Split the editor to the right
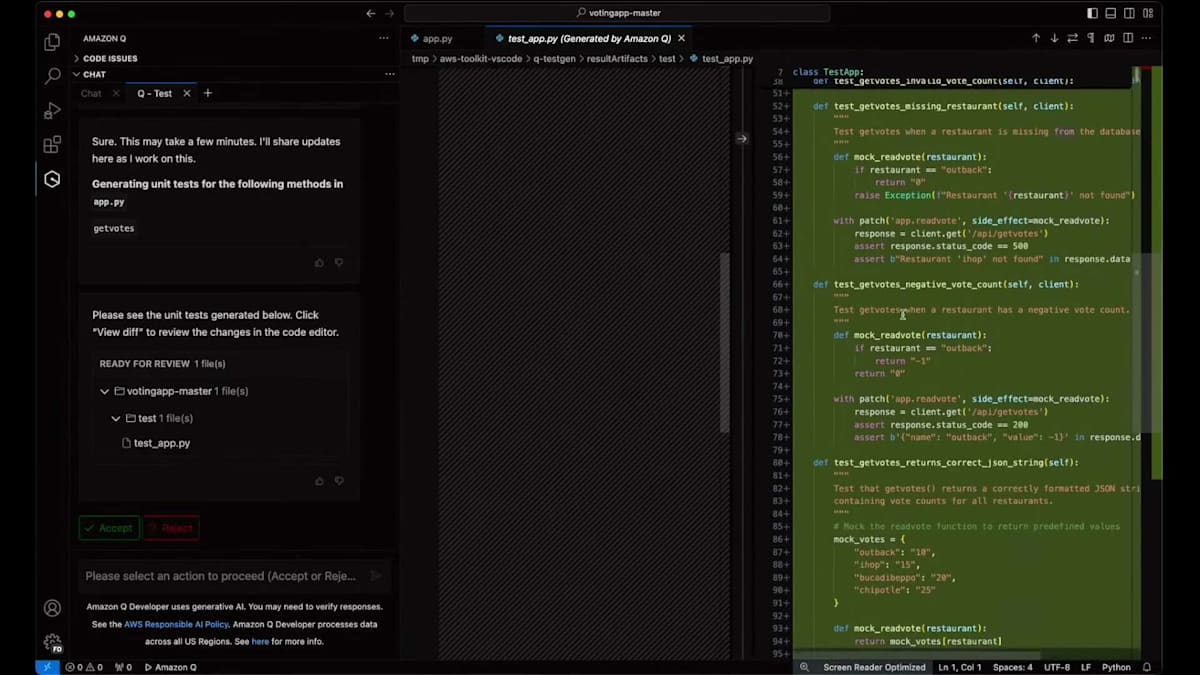Viewport: 1200px width, 675px height. tap(1129, 38)
